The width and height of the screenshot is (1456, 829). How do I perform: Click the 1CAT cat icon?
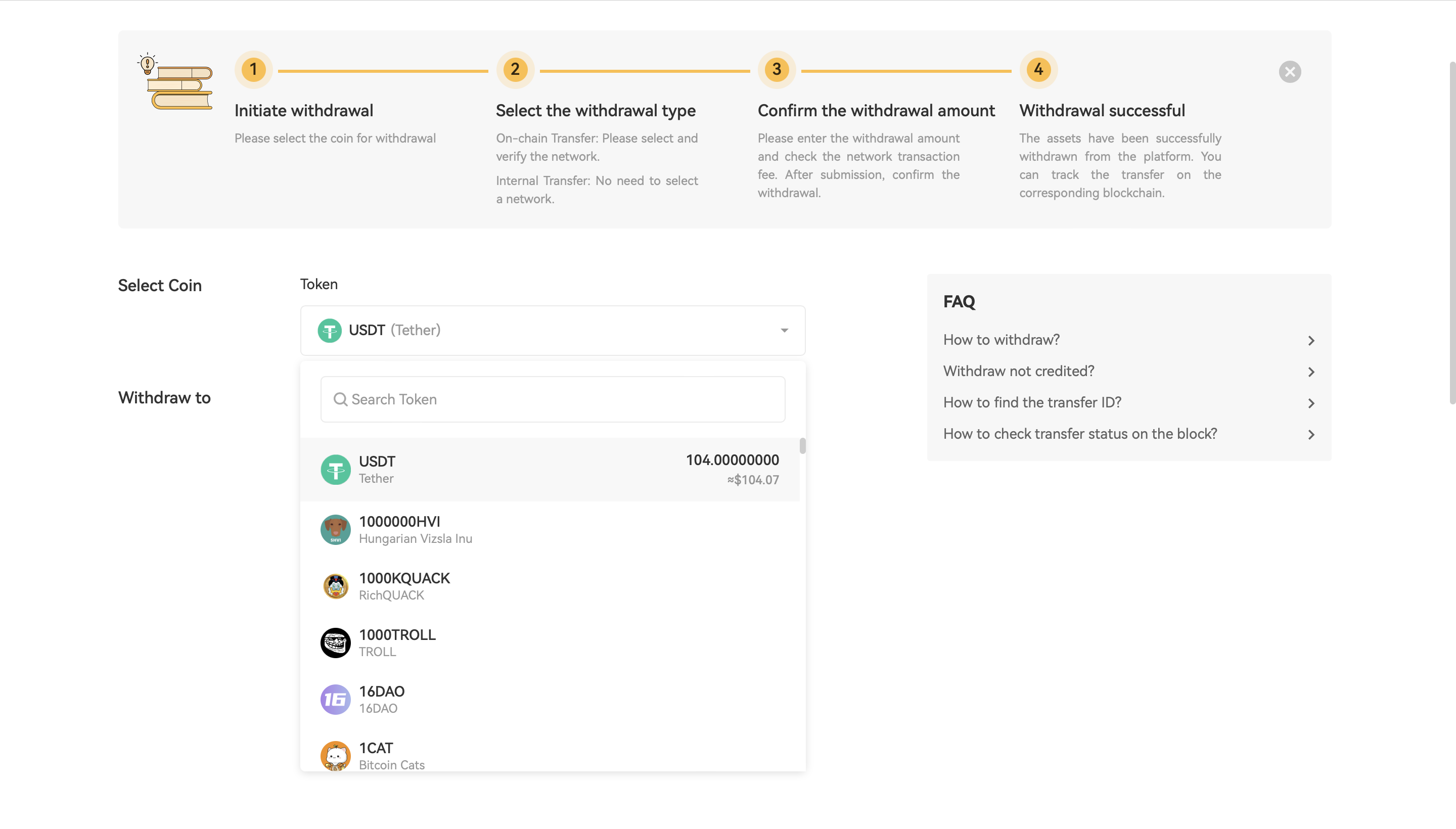[335, 756]
